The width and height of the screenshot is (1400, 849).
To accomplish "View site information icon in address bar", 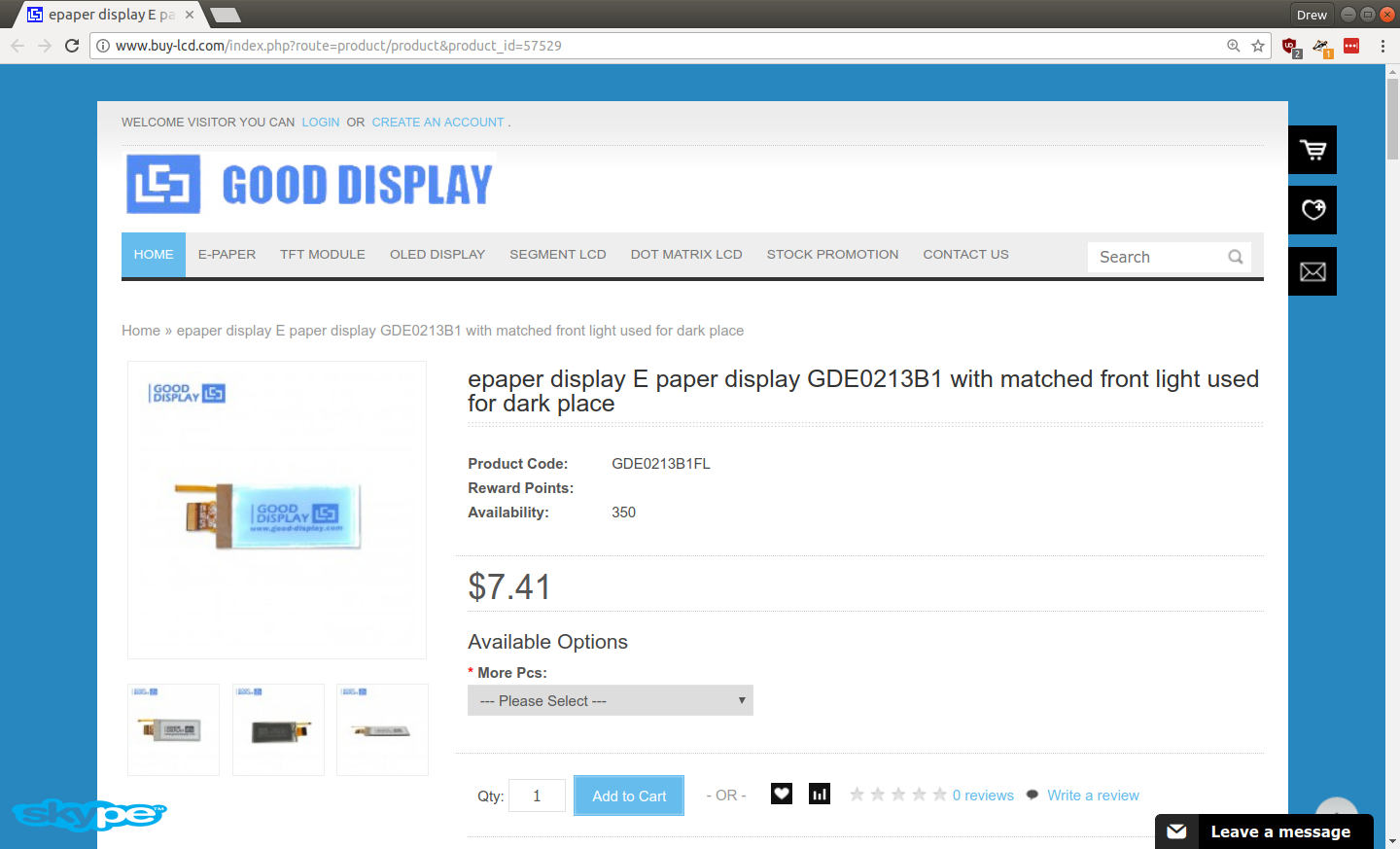I will pyautogui.click(x=103, y=46).
